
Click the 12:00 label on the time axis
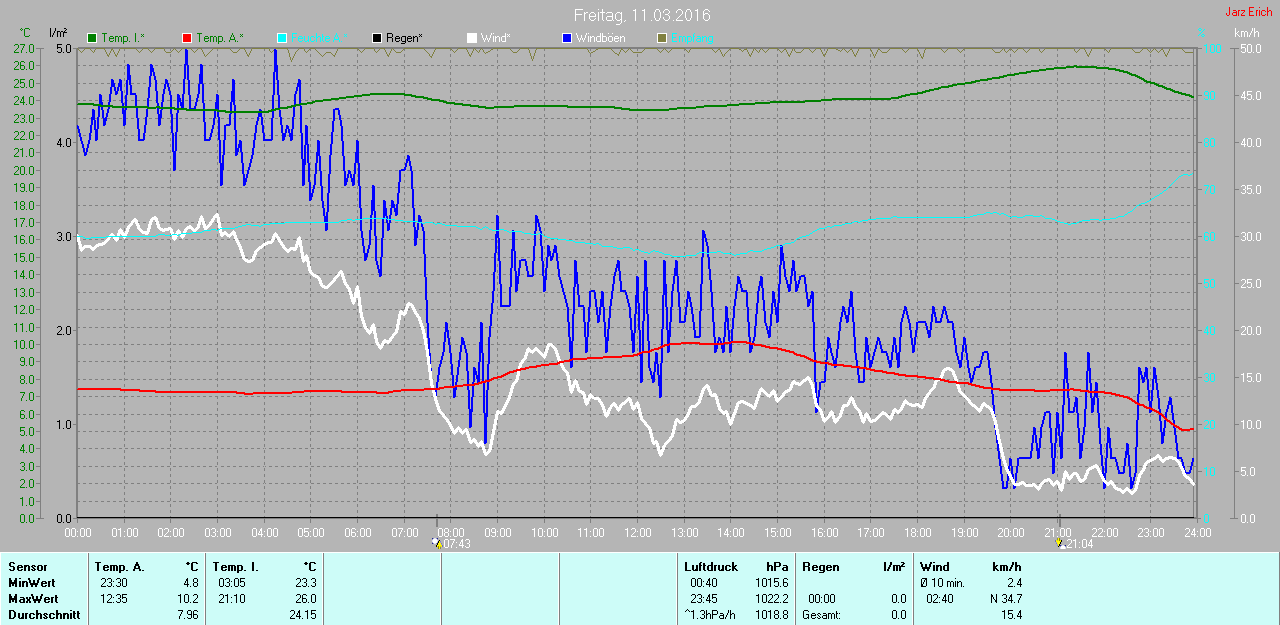pyautogui.click(x=637, y=533)
